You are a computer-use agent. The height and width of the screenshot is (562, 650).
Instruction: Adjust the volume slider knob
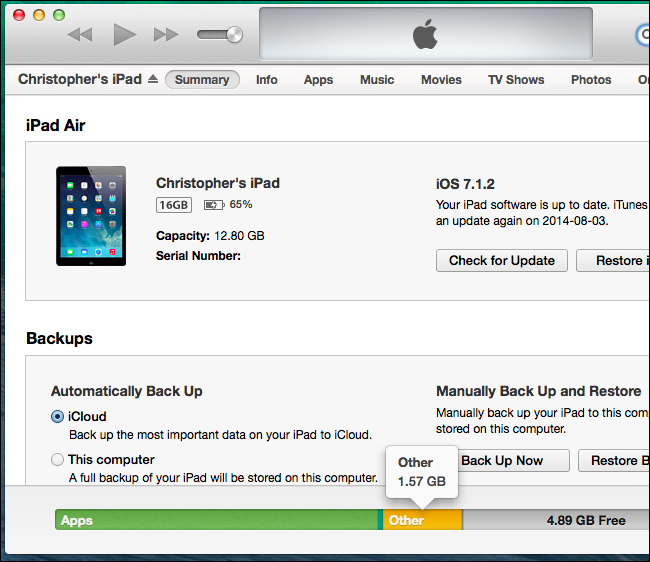pyautogui.click(x=235, y=34)
